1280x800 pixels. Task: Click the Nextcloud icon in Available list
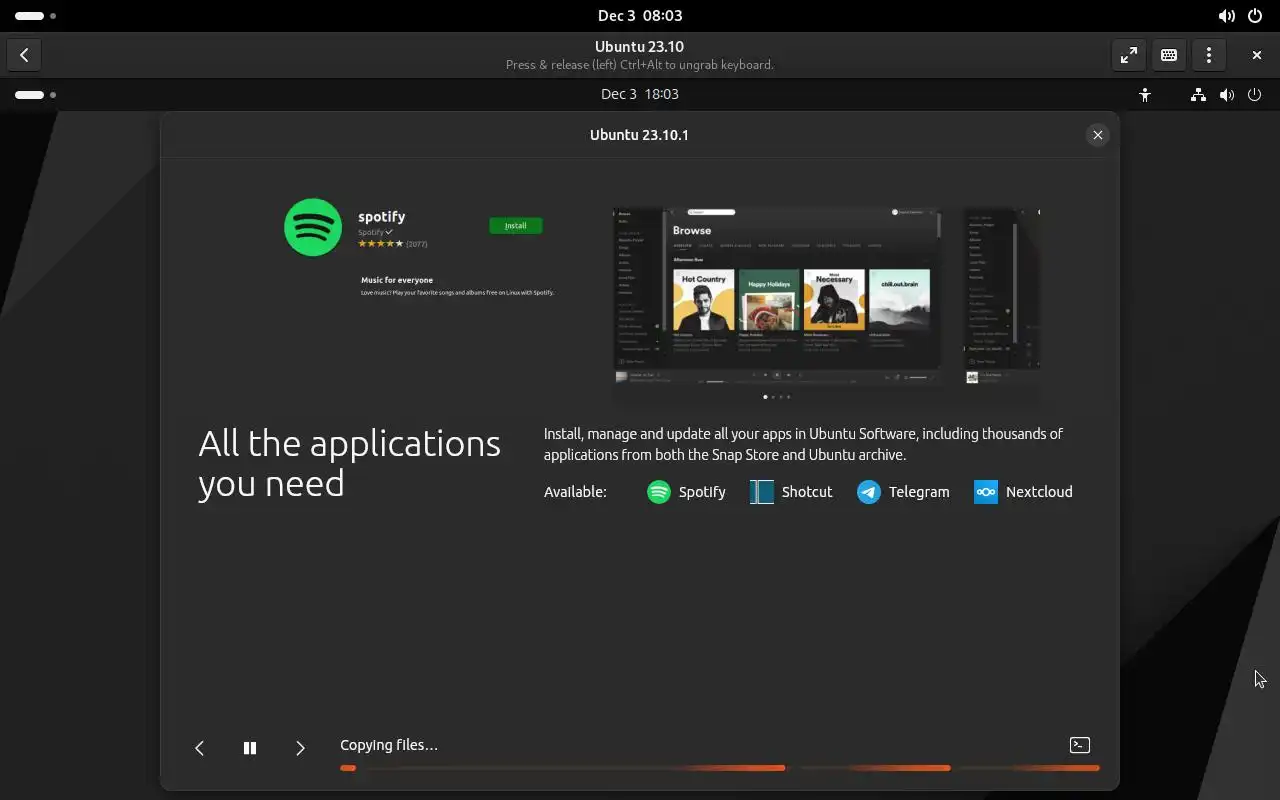986,492
